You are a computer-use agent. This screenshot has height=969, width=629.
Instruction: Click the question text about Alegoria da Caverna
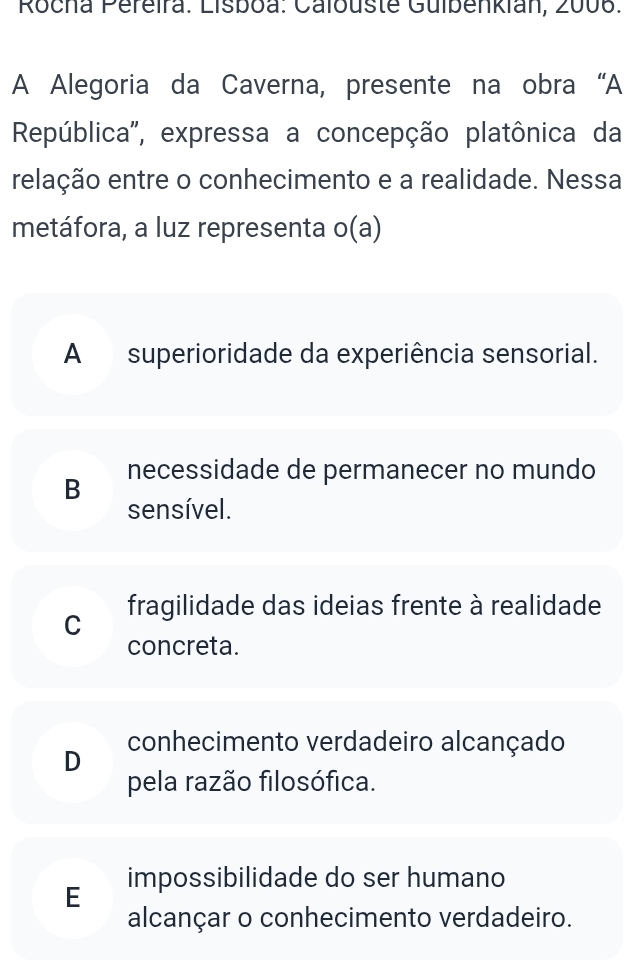[x=316, y=156]
